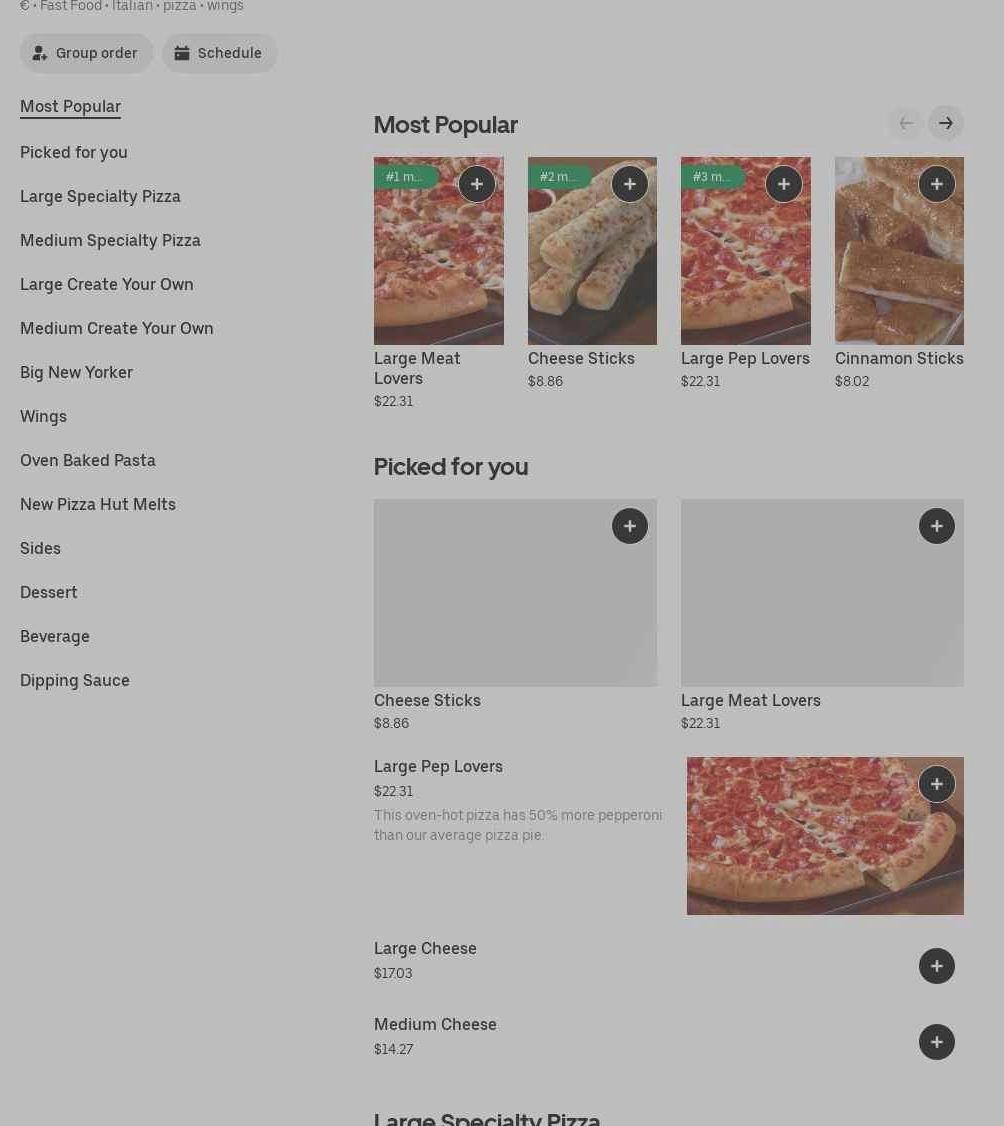Open the Schedule delivery option
Image resolution: width=1004 pixels, height=1126 pixels.
[x=219, y=53]
